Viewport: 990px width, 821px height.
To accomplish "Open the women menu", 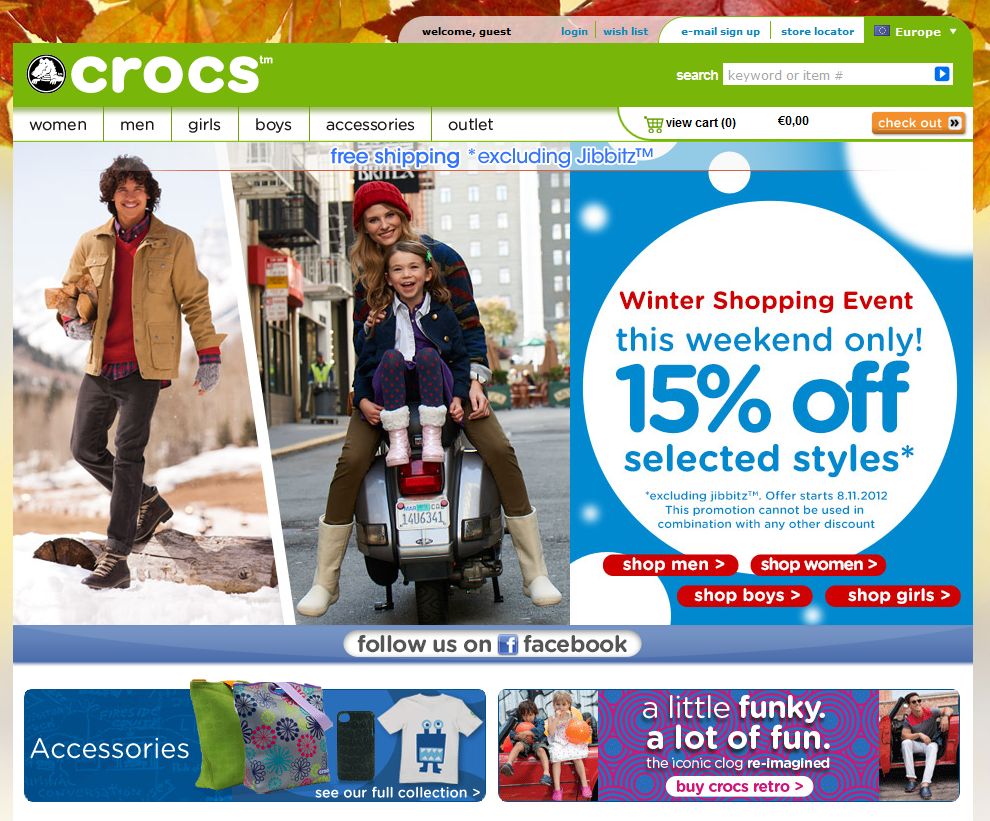I will pos(58,124).
